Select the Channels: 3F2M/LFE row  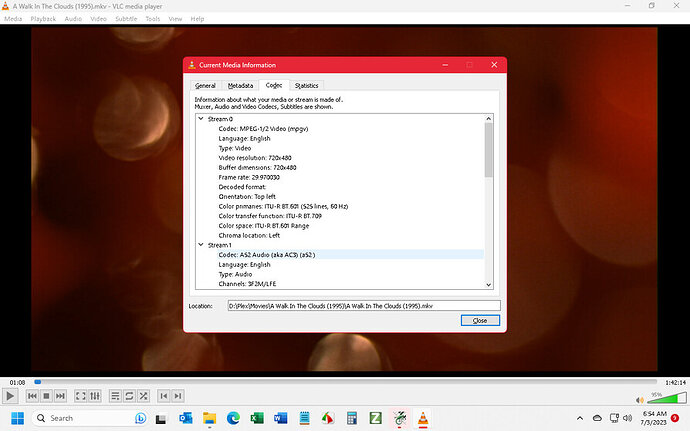click(x=247, y=284)
